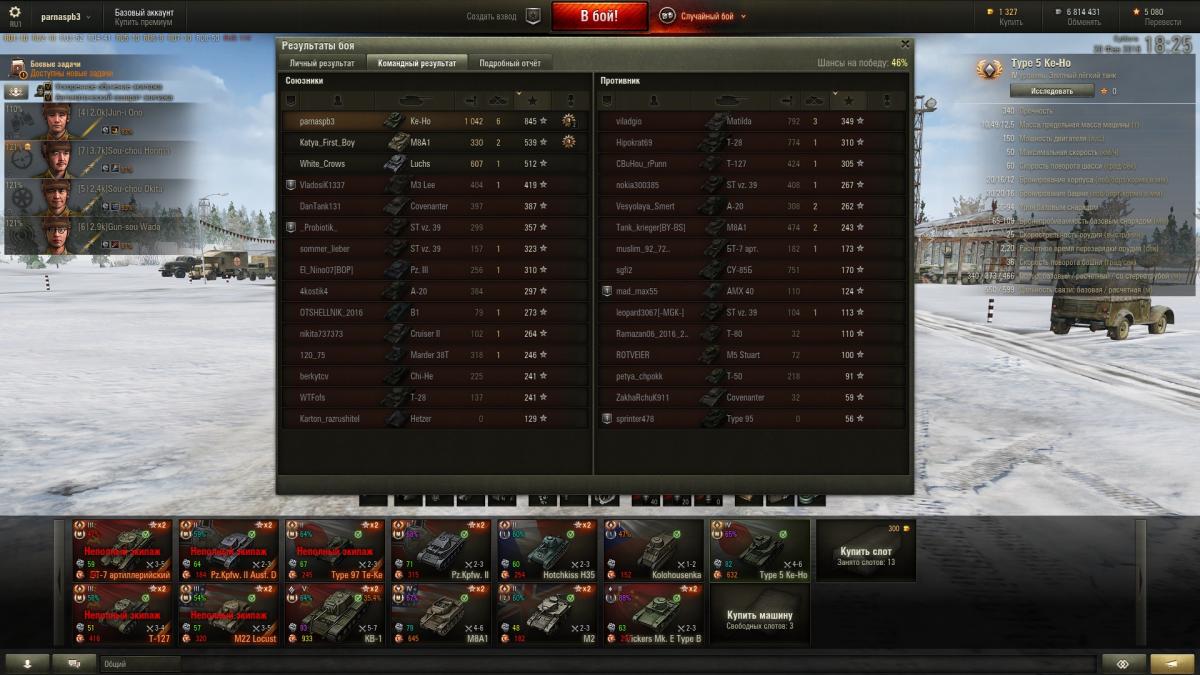Image resolution: width=1200 pixels, height=675 pixels.
Task: Click the Купить машину tile
Action: (x=760, y=614)
